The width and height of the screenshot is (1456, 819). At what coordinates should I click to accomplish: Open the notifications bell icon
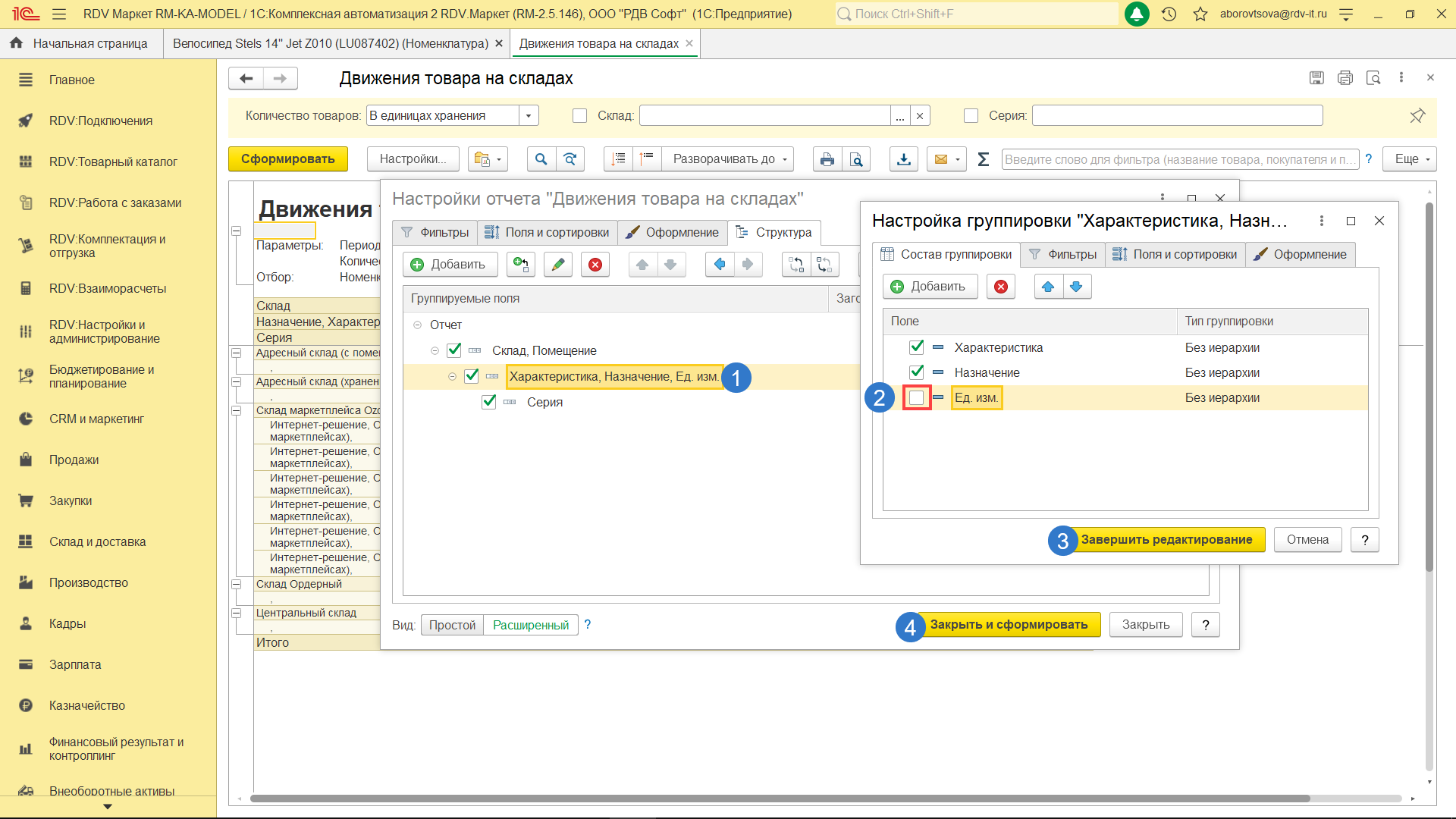[1136, 14]
